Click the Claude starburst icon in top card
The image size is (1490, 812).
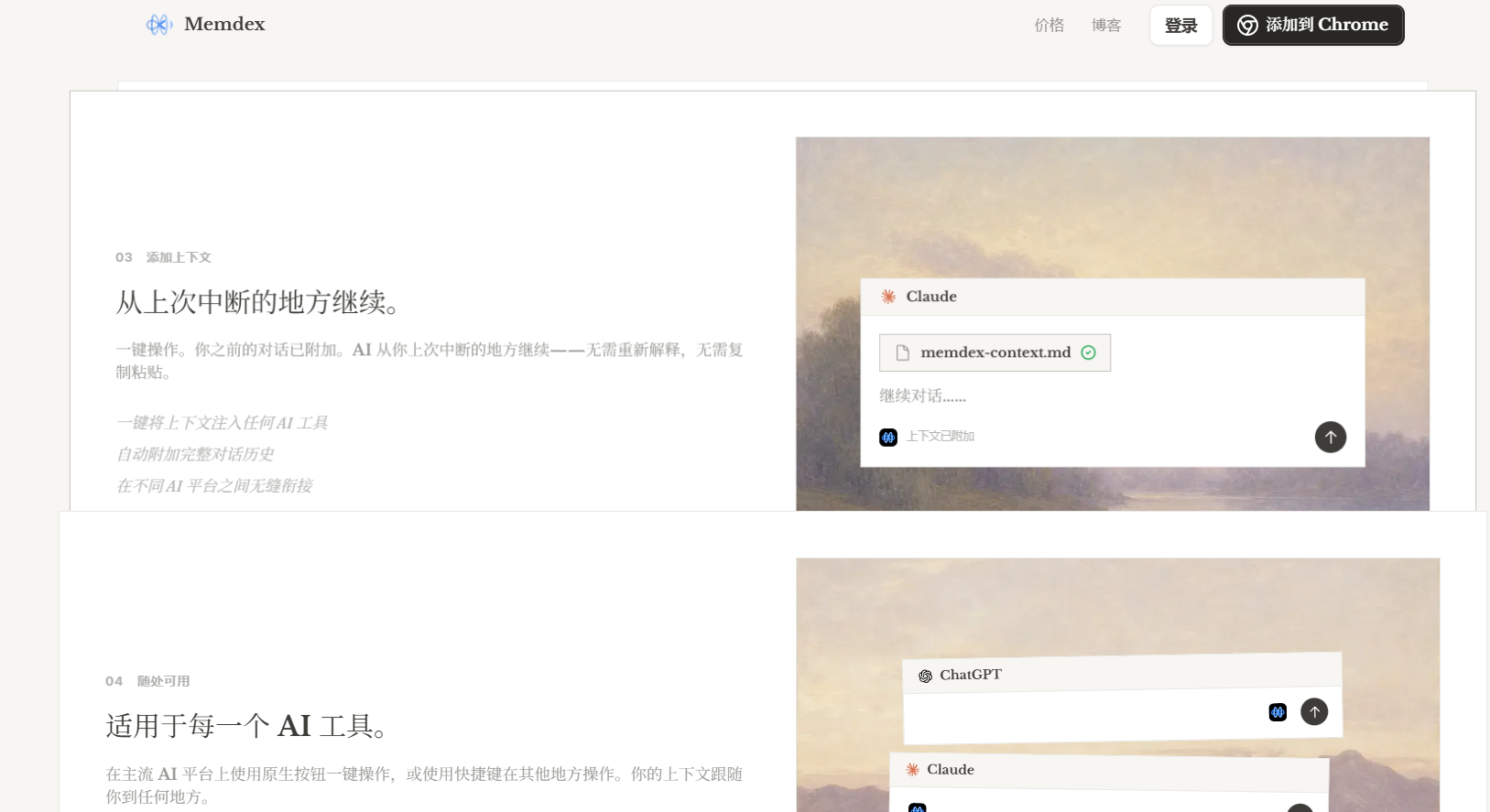(x=888, y=297)
